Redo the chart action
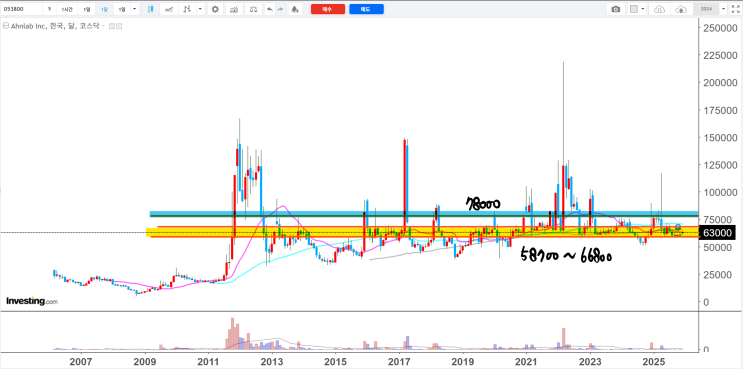The height and width of the screenshot is (369, 743). coord(280,9)
